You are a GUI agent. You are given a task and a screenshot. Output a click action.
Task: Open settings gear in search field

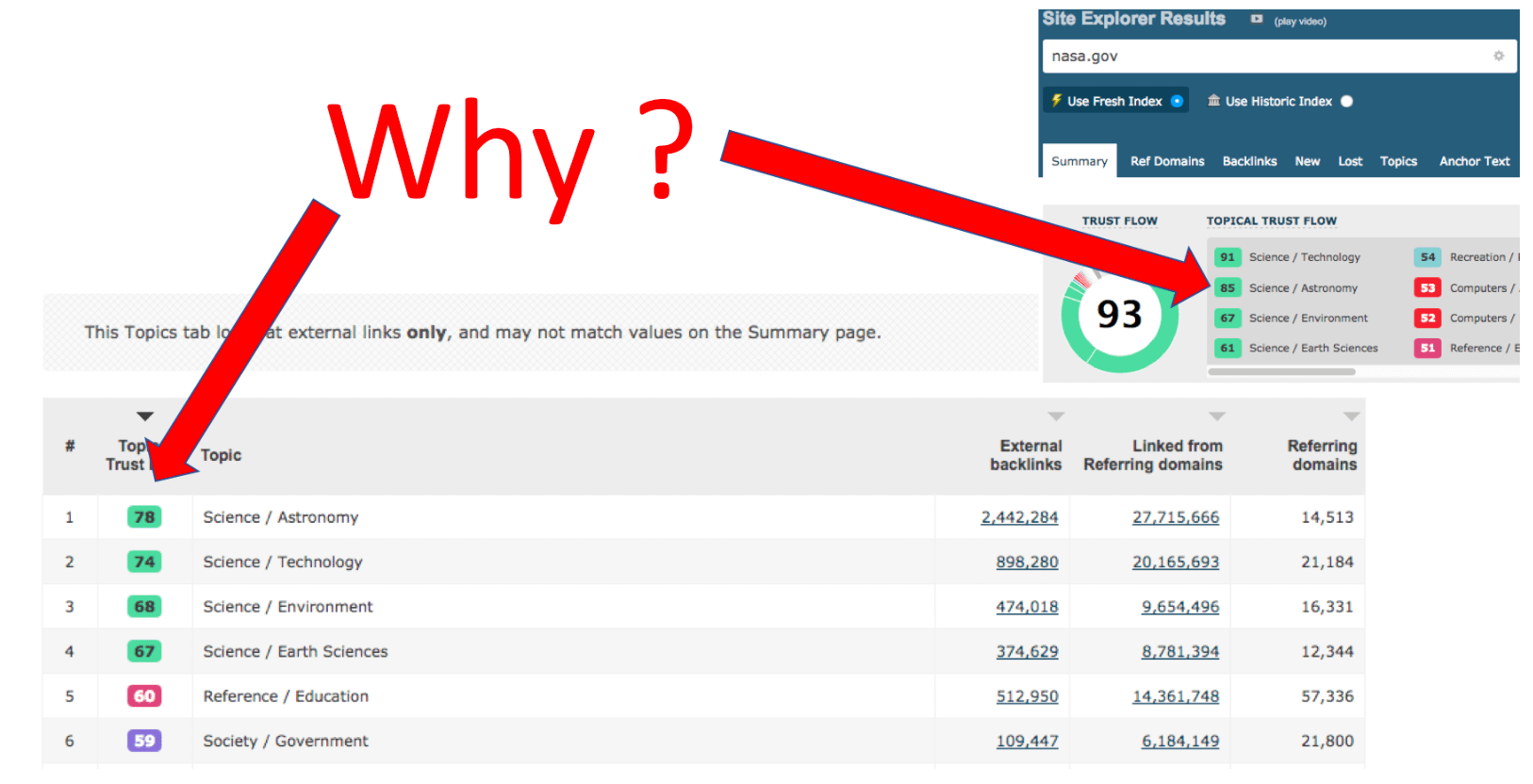pyautogui.click(x=1498, y=57)
